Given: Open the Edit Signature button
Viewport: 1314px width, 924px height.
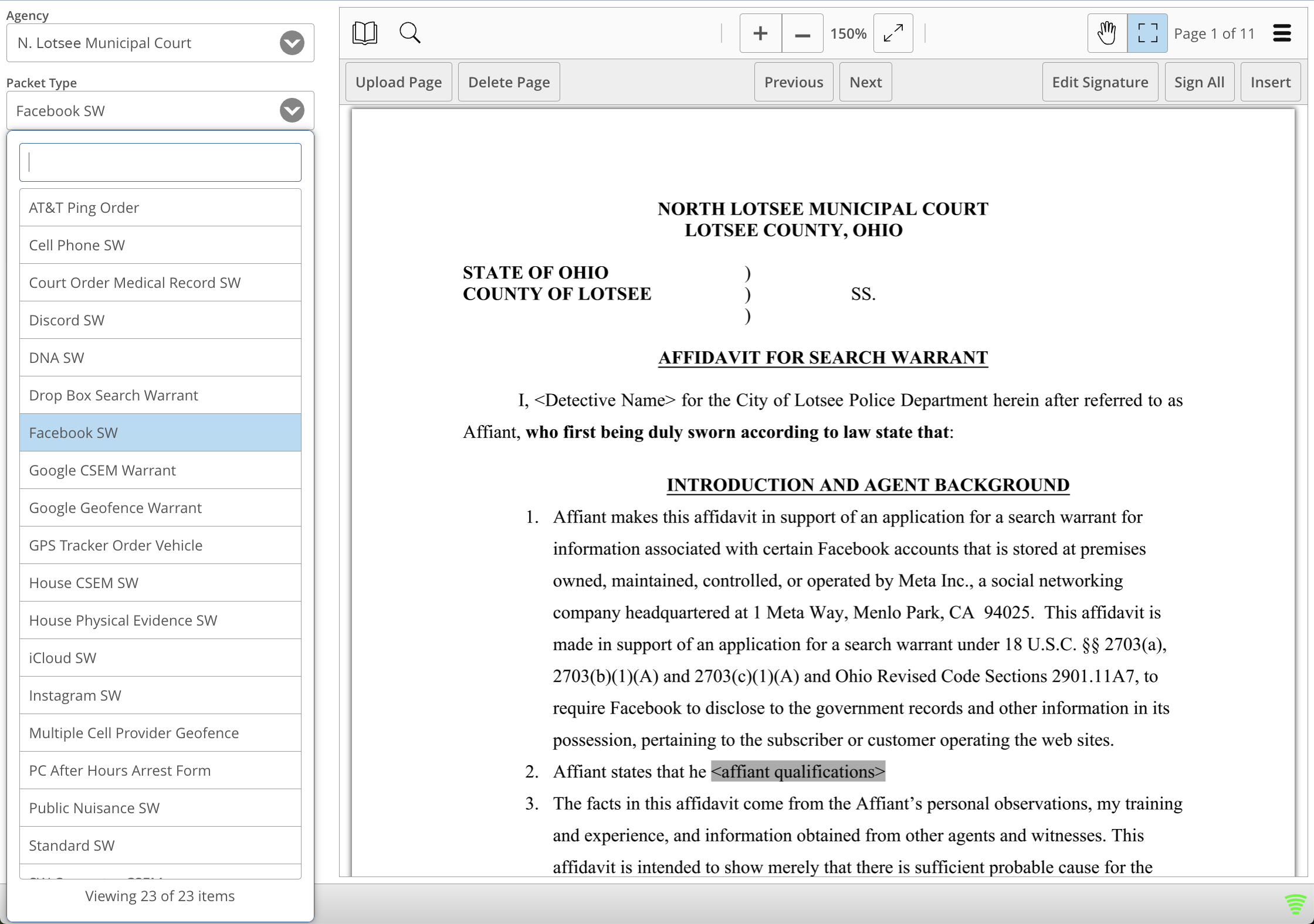Looking at the screenshot, I should [x=1100, y=82].
